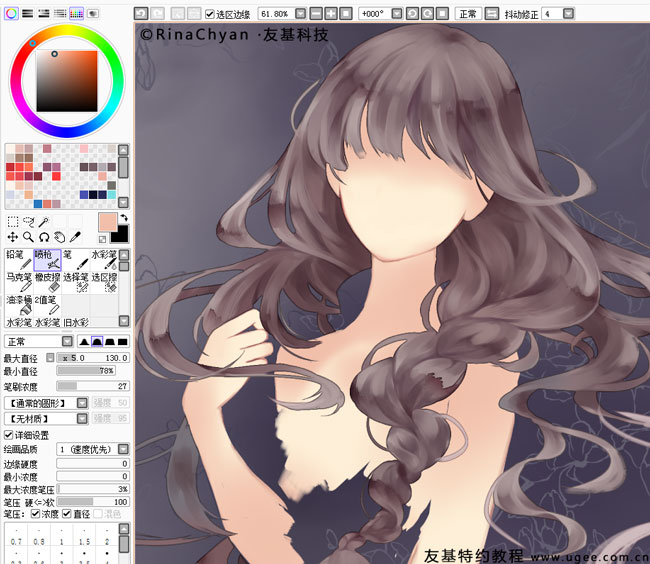Flip the canvas horizontally
Image resolution: width=650 pixels, height=564 pixels.
[492, 14]
